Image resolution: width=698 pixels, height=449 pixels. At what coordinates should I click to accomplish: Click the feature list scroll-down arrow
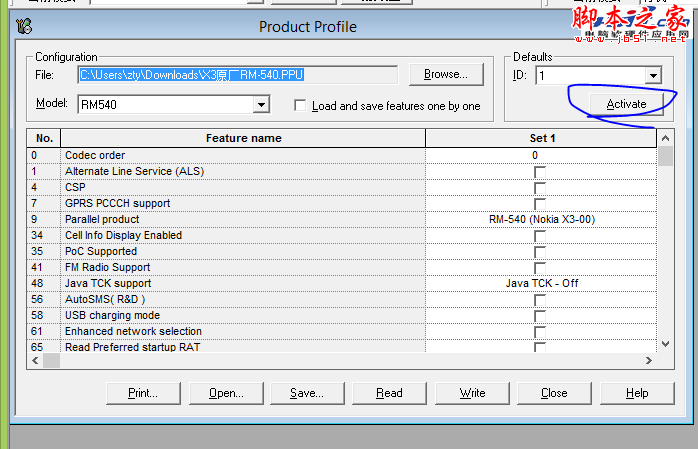click(x=665, y=343)
